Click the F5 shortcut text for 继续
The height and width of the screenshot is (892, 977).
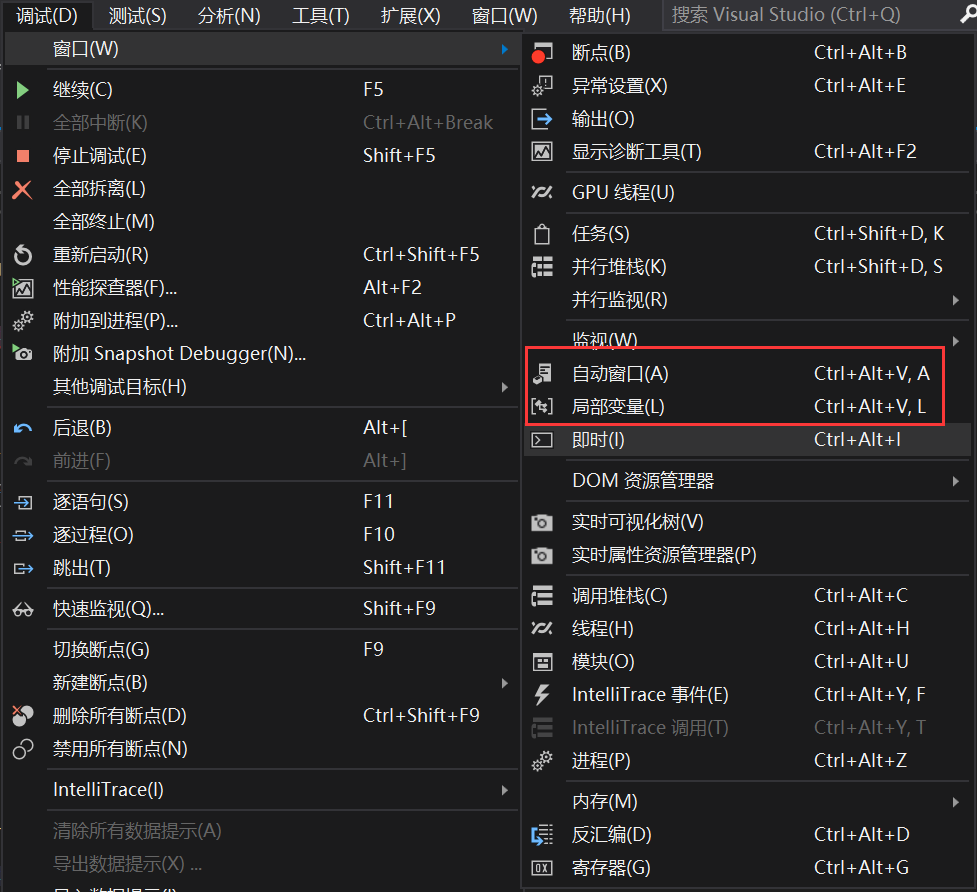[x=373, y=90]
